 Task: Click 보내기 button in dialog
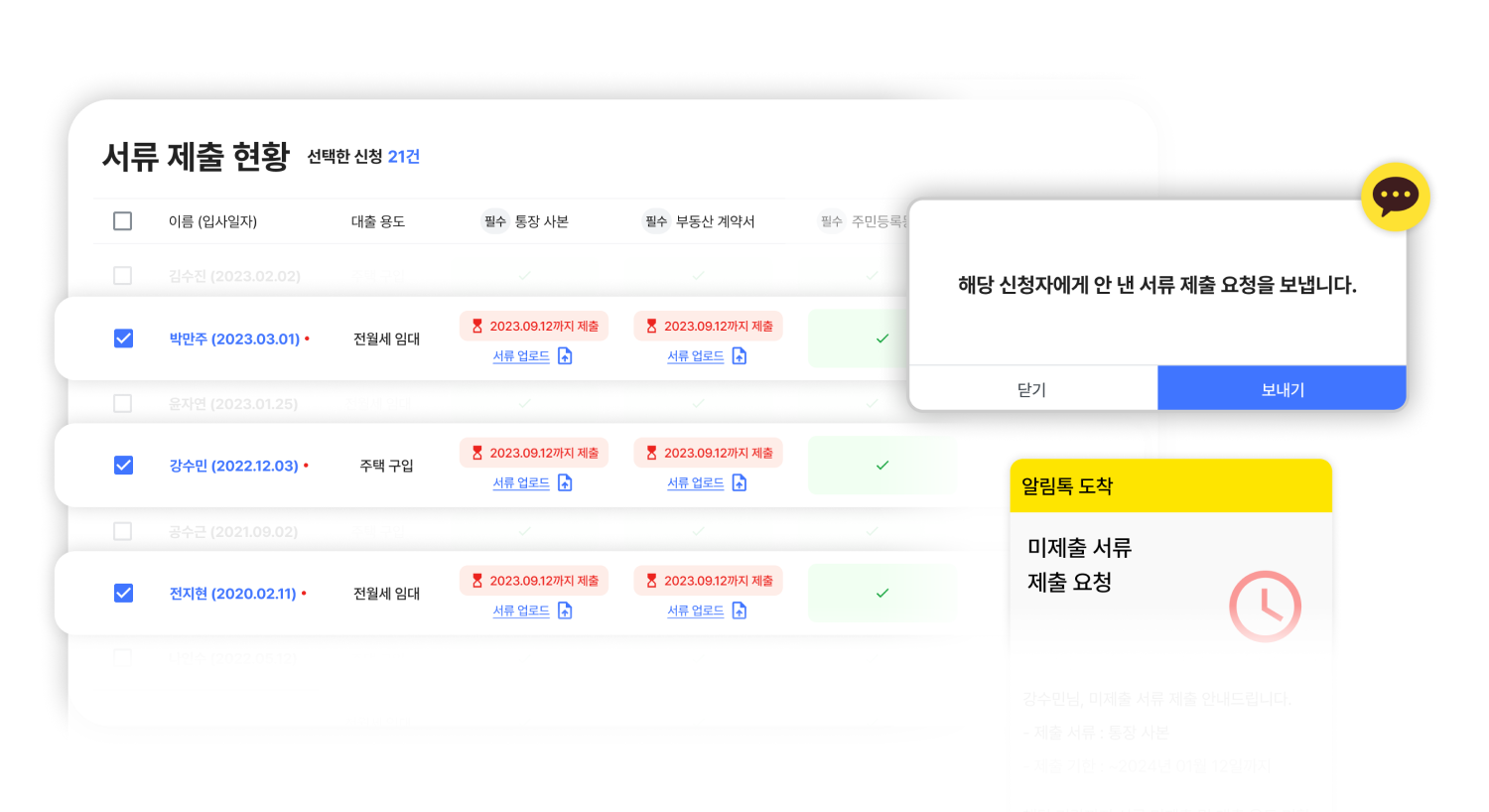coord(1282,388)
